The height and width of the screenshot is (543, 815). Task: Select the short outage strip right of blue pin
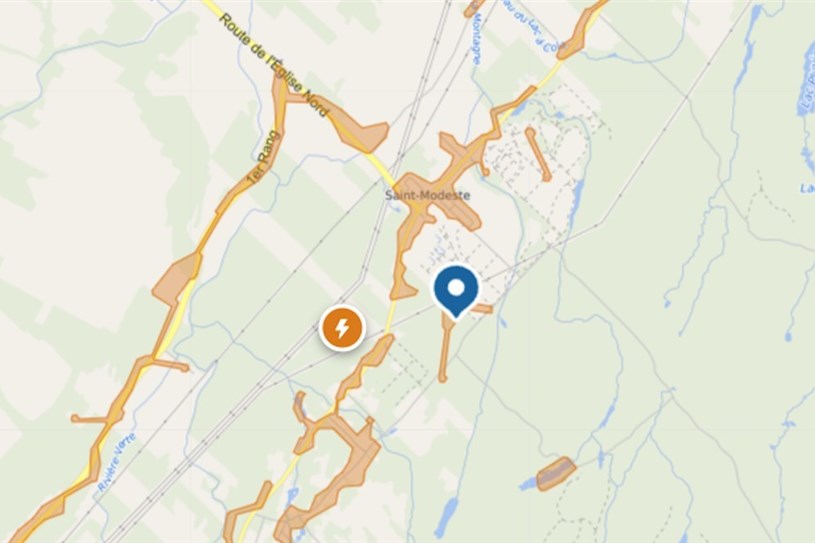pos(482,309)
